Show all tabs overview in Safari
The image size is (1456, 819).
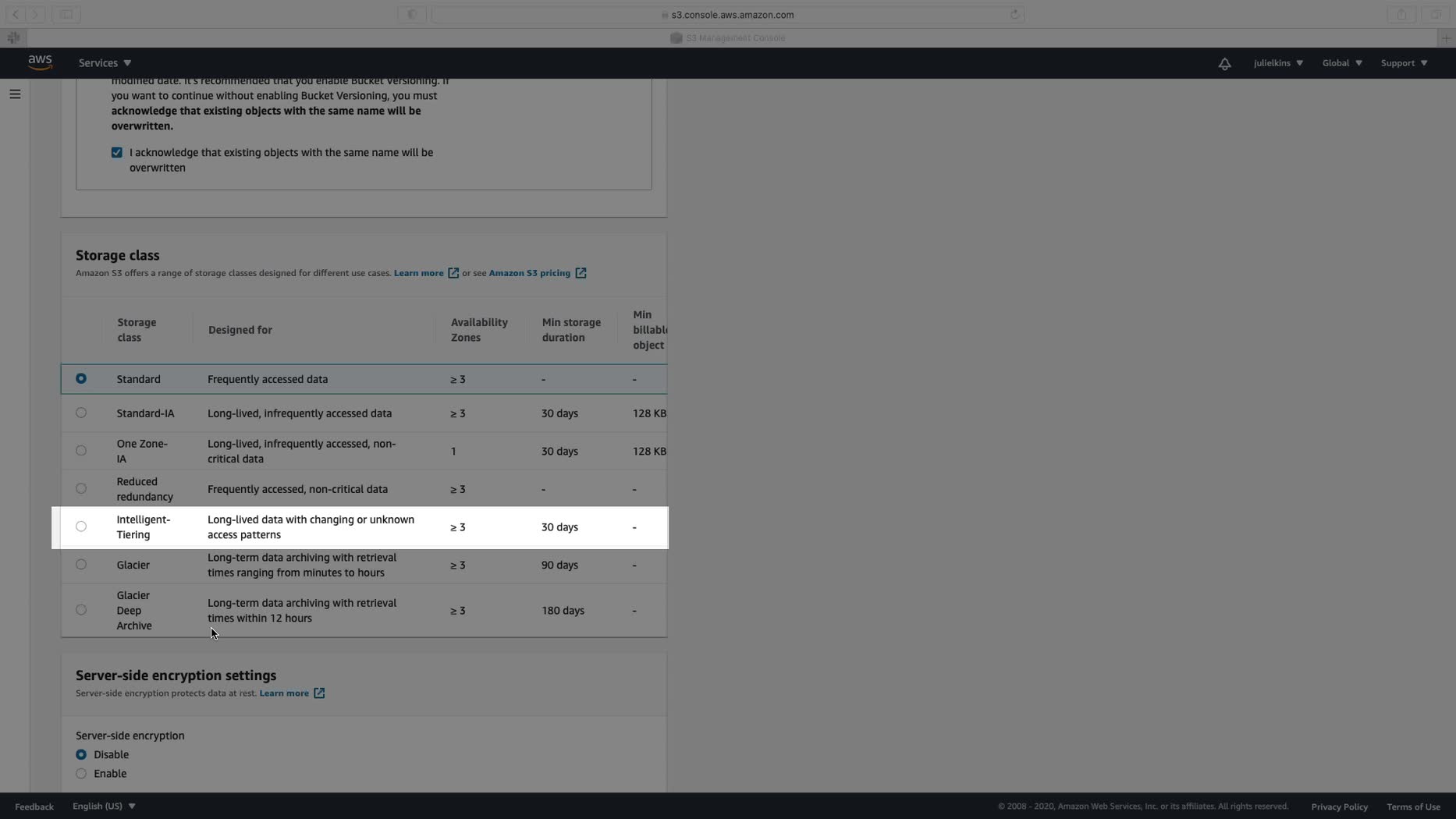1436,14
